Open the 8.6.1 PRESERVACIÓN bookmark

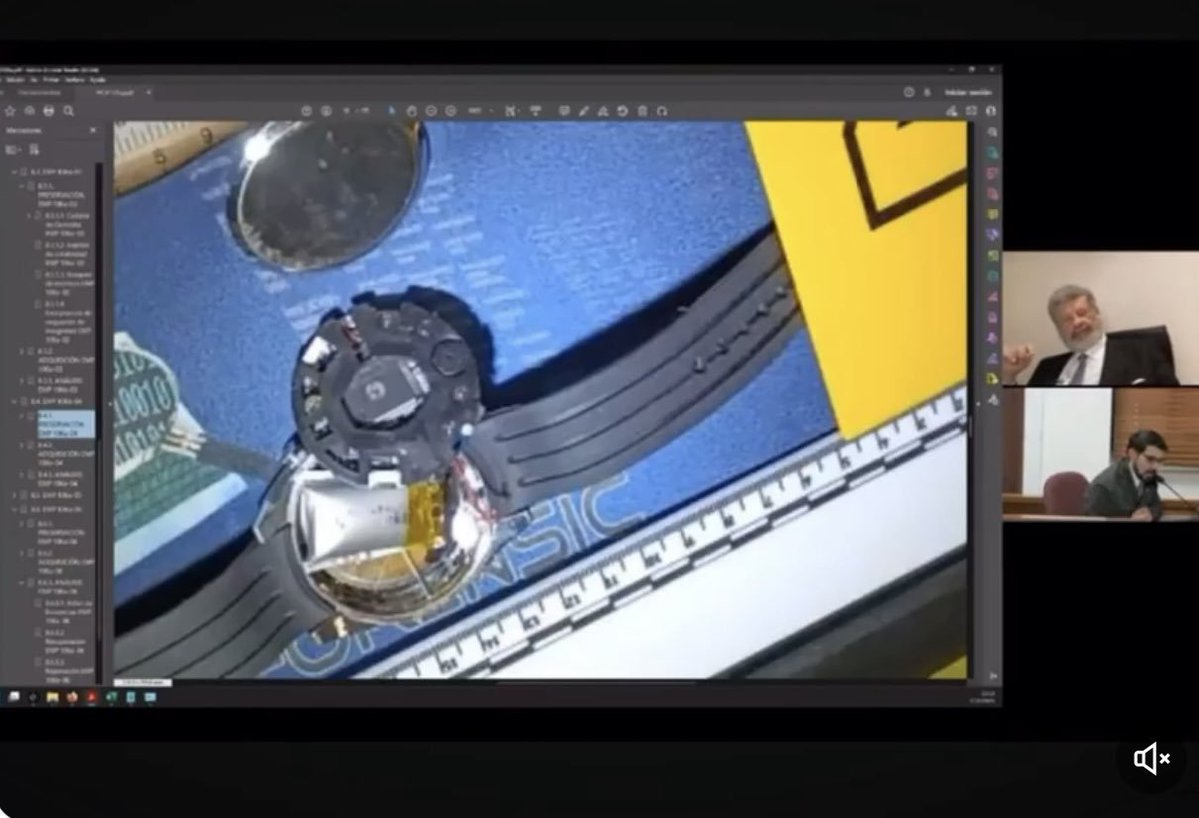[x=61, y=533]
